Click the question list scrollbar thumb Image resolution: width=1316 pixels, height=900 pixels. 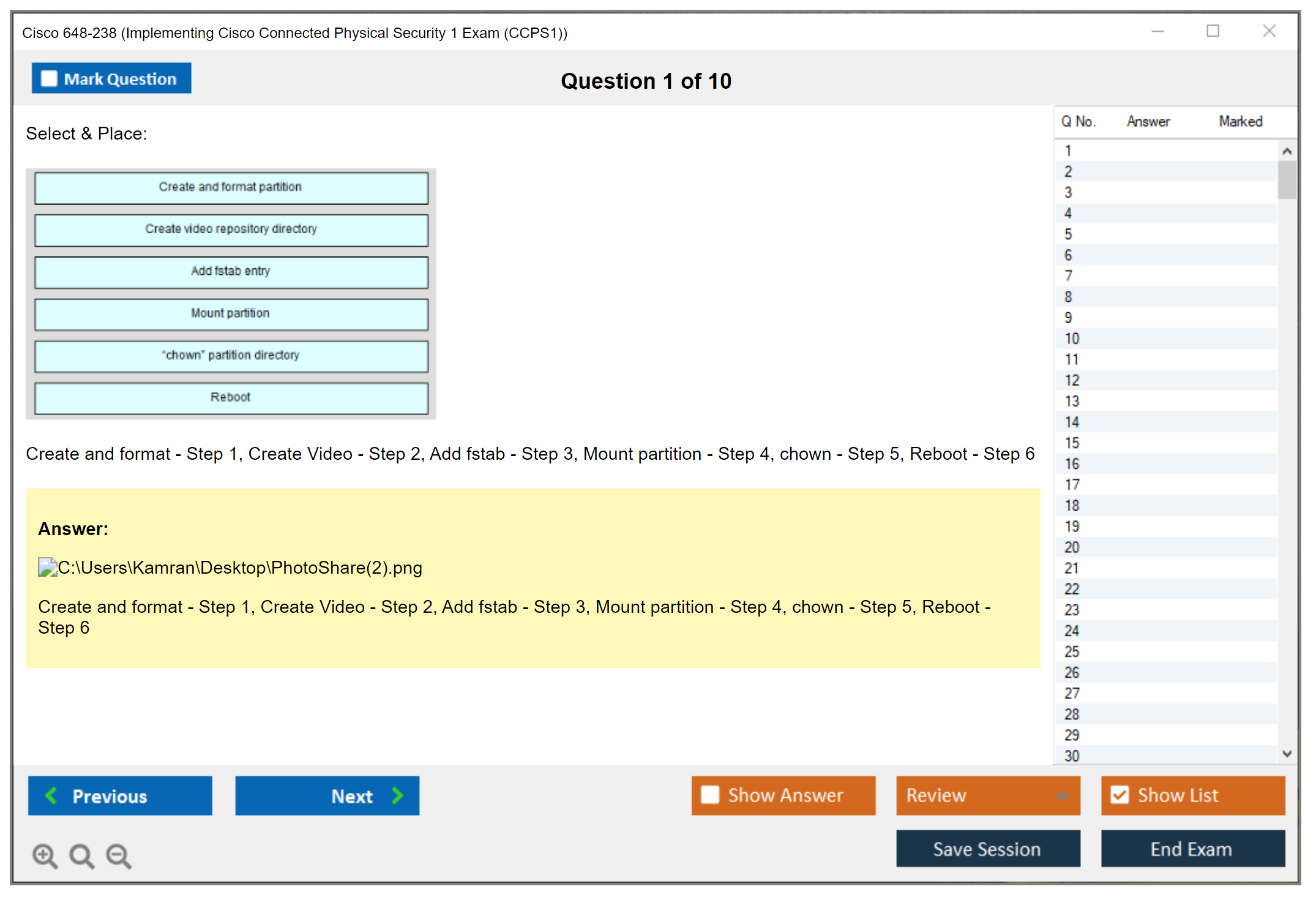point(1286,180)
